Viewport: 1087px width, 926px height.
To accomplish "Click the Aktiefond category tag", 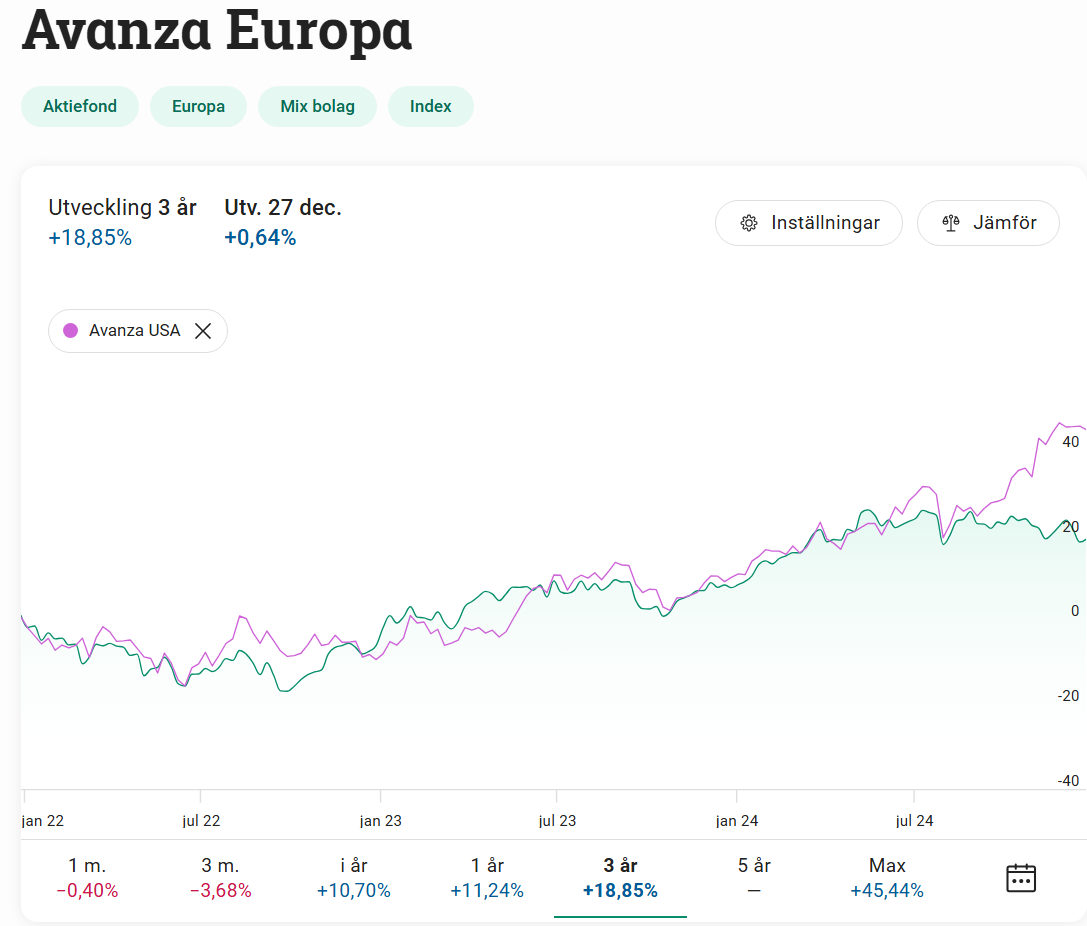I will pyautogui.click(x=80, y=107).
